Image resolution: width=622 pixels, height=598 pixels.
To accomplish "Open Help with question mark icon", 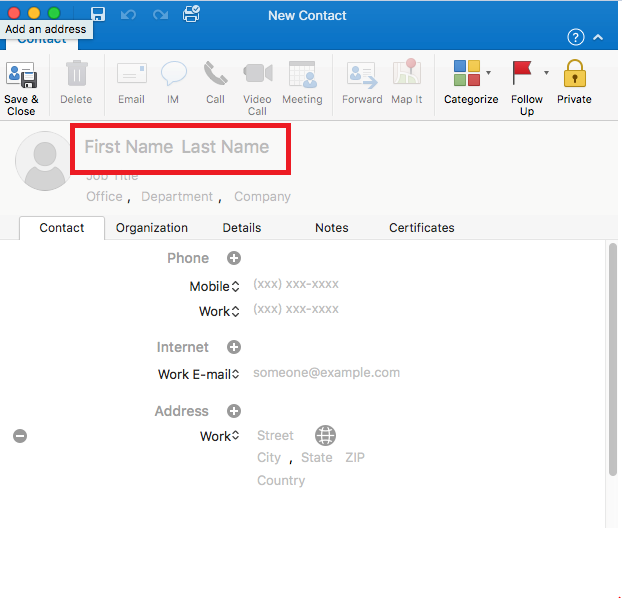I will click(x=576, y=37).
